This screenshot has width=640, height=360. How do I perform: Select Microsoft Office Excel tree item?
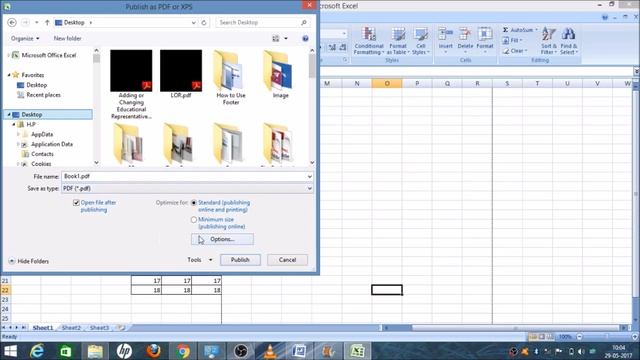click(44, 55)
